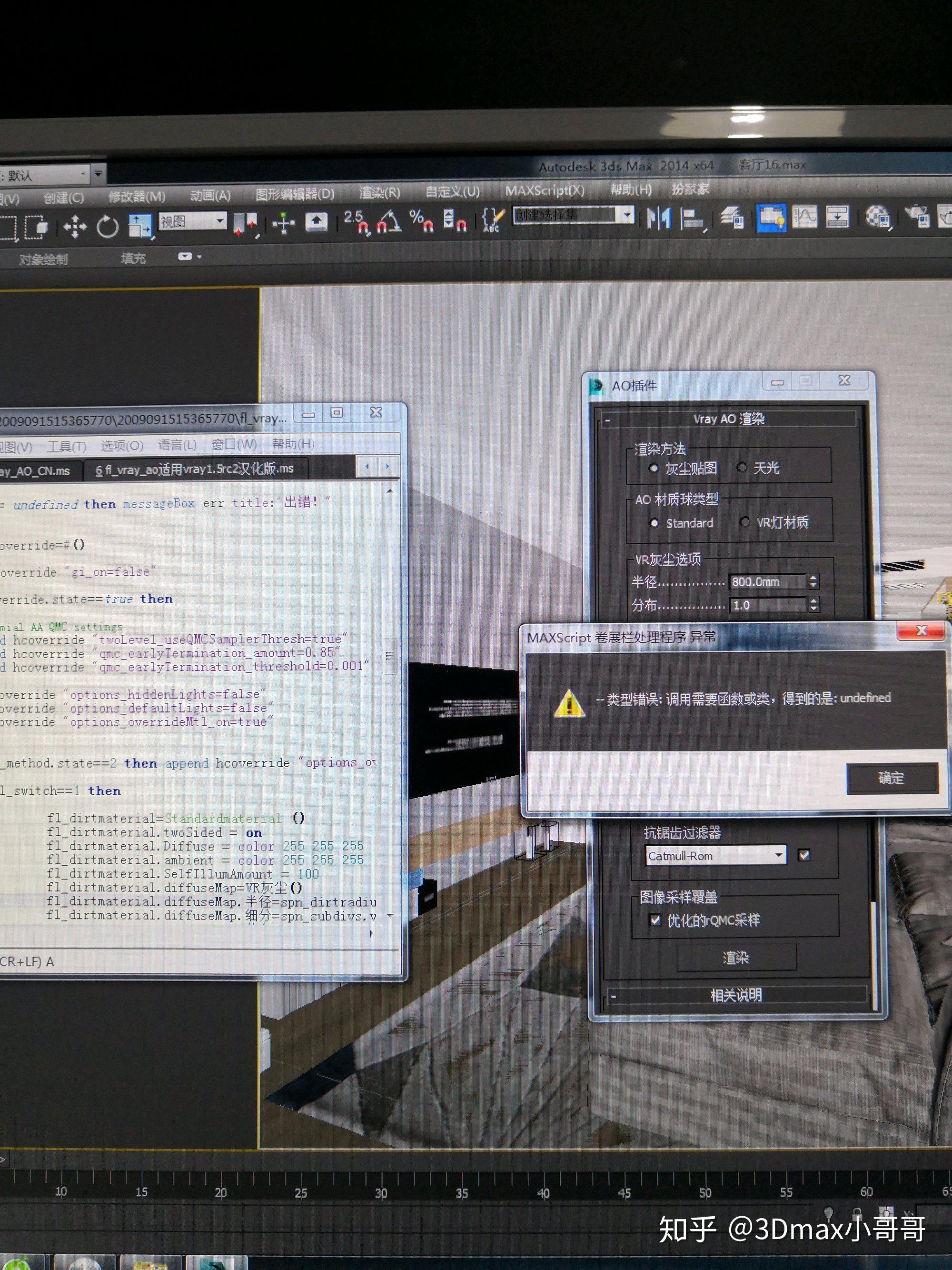Click 确定 in the MAXScript error dialog

click(x=892, y=778)
